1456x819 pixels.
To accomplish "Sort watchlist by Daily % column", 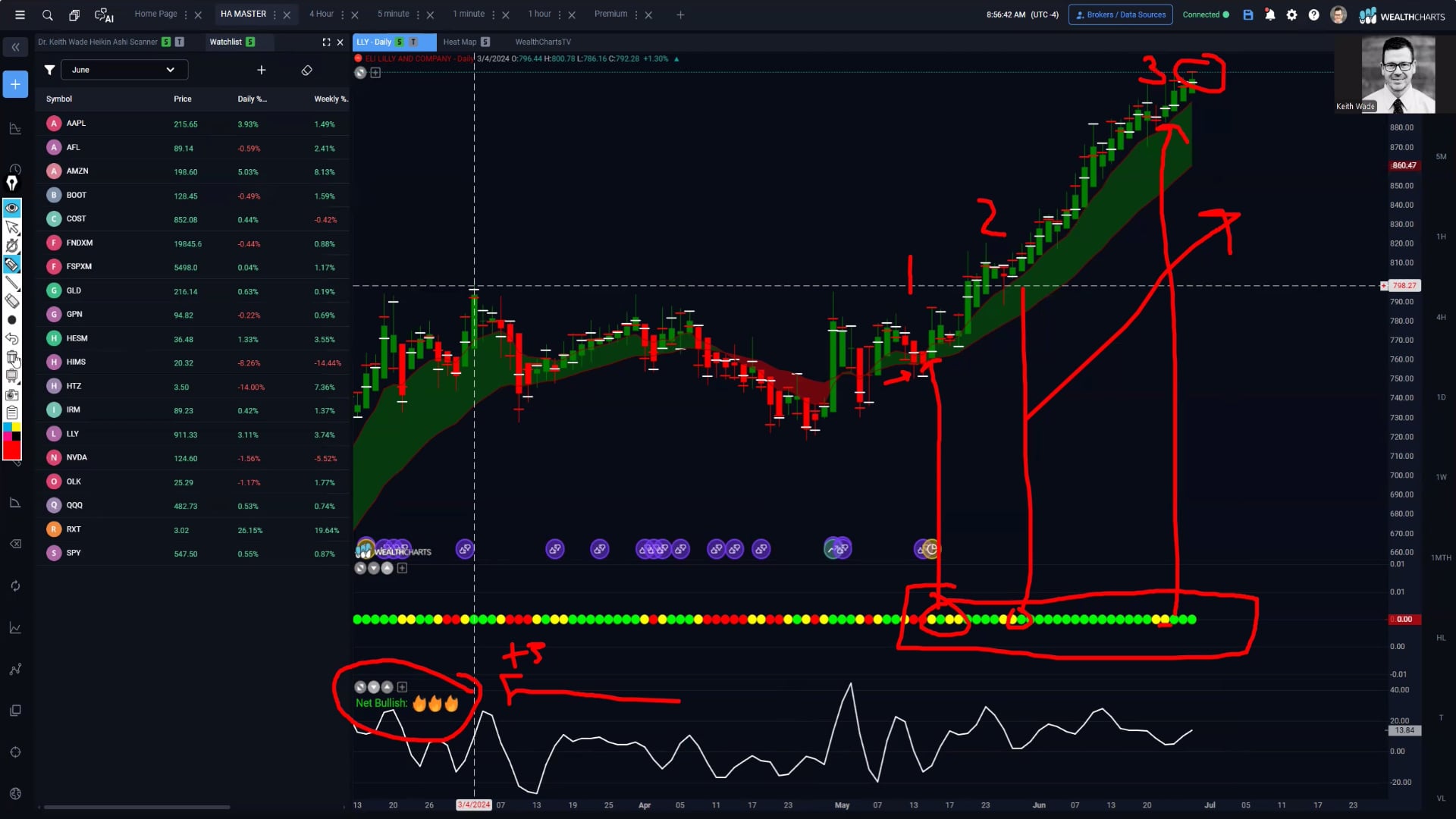I will [252, 99].
